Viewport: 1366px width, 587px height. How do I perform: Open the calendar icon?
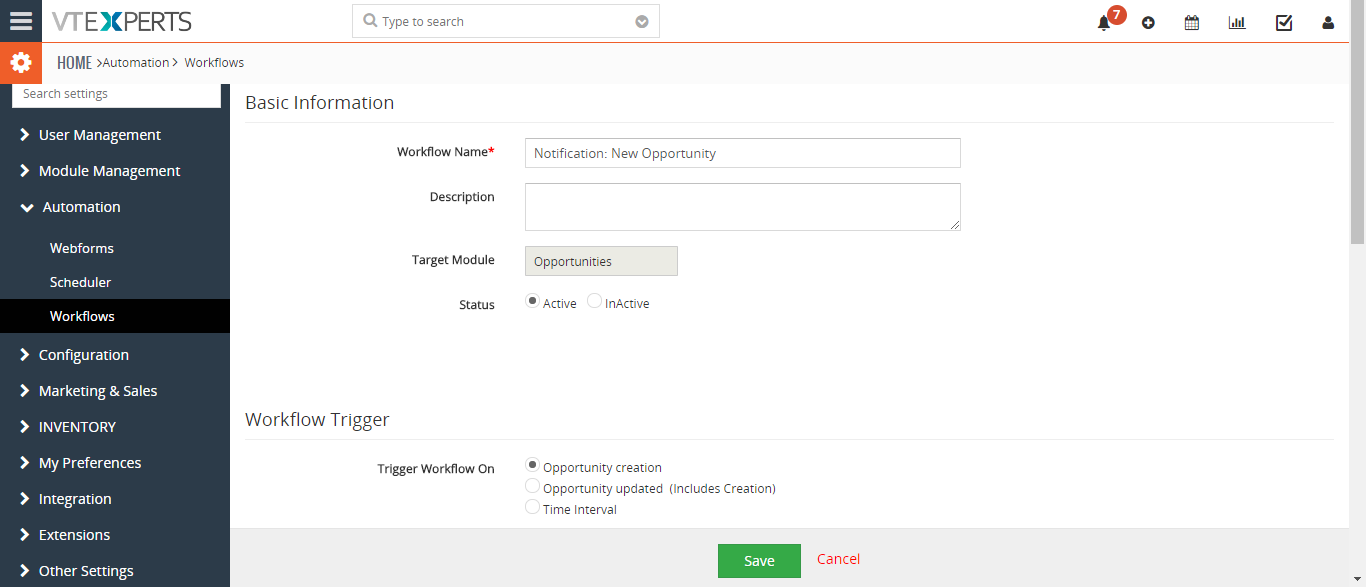pyautogui.click(x=1192, y=22)
